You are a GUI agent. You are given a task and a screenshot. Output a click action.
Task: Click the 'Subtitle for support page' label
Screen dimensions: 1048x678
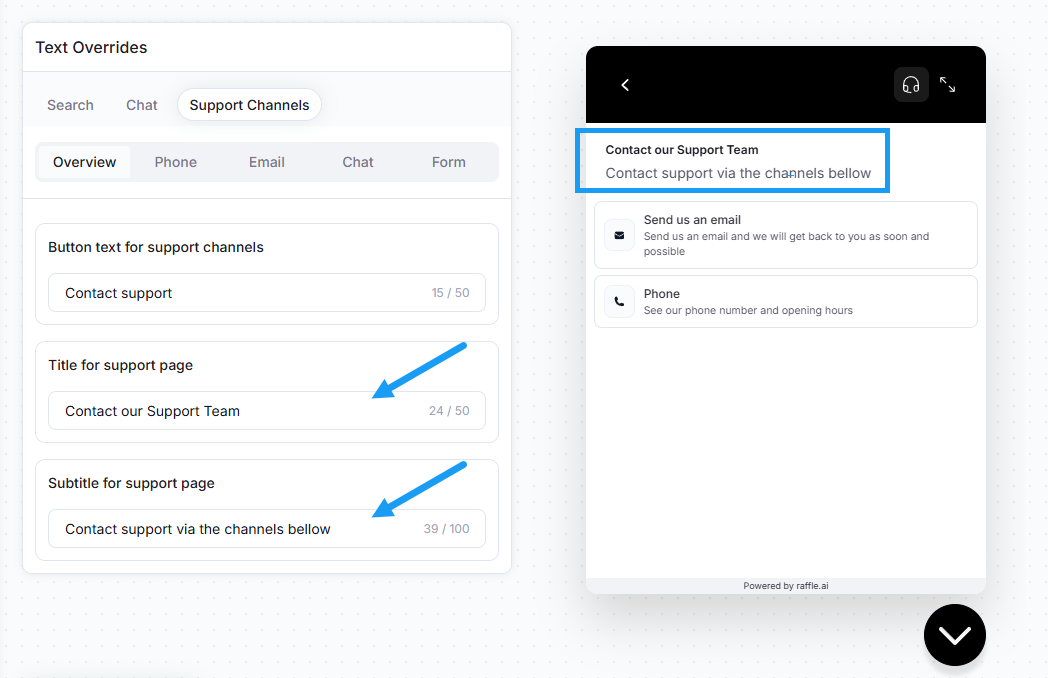tap(131, 483)
